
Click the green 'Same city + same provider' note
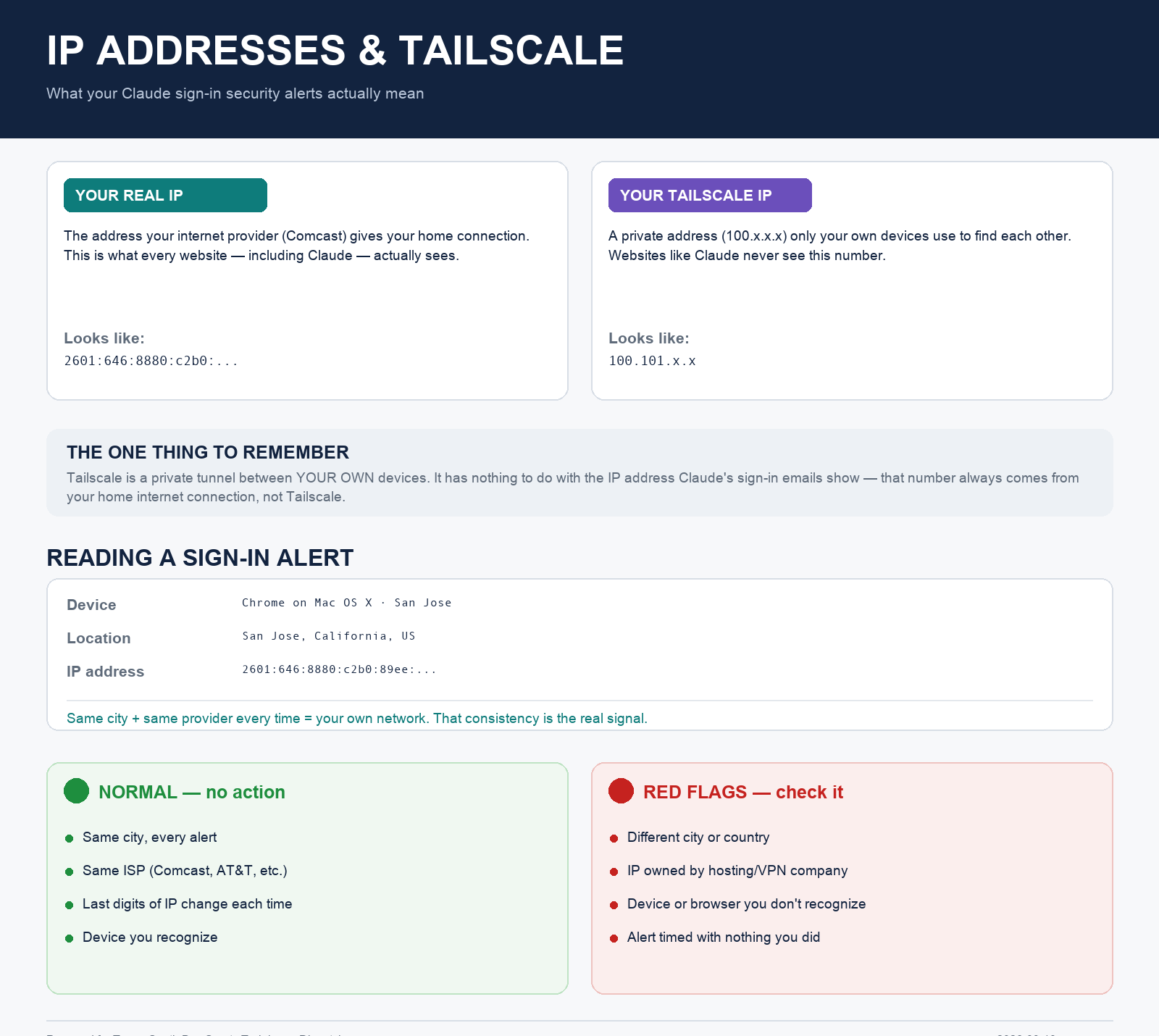[357, 718]
